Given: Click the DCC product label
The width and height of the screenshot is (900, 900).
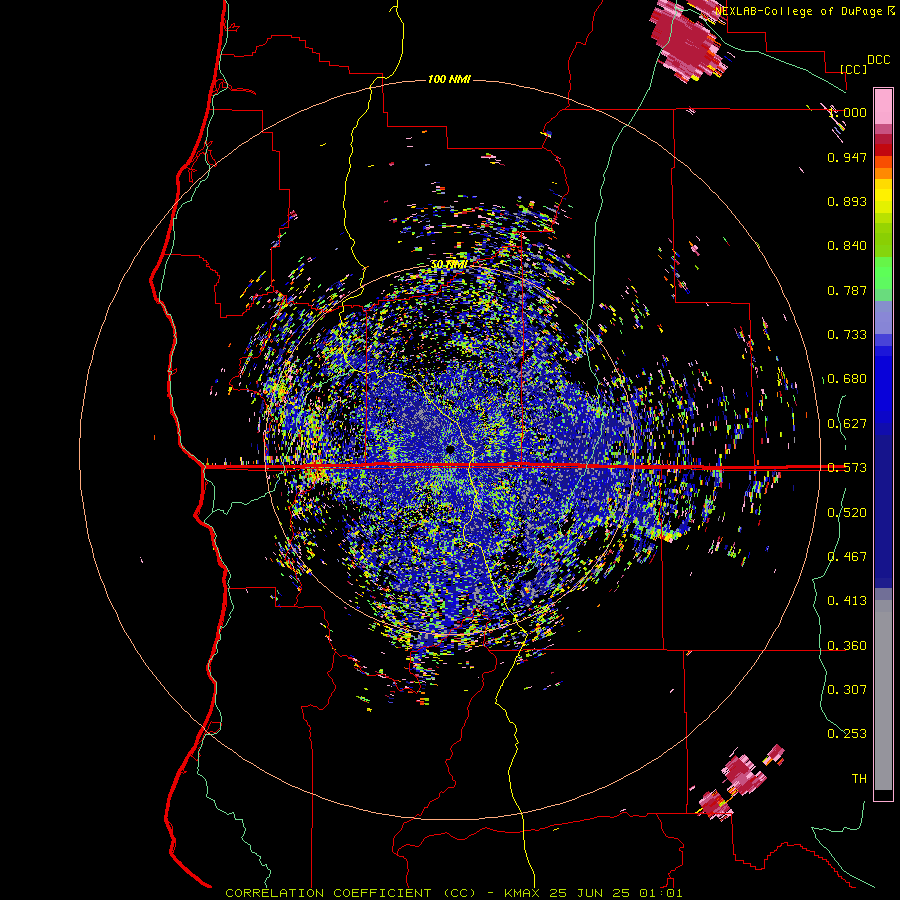Looking at the screenshot, I should pos(878,60).
